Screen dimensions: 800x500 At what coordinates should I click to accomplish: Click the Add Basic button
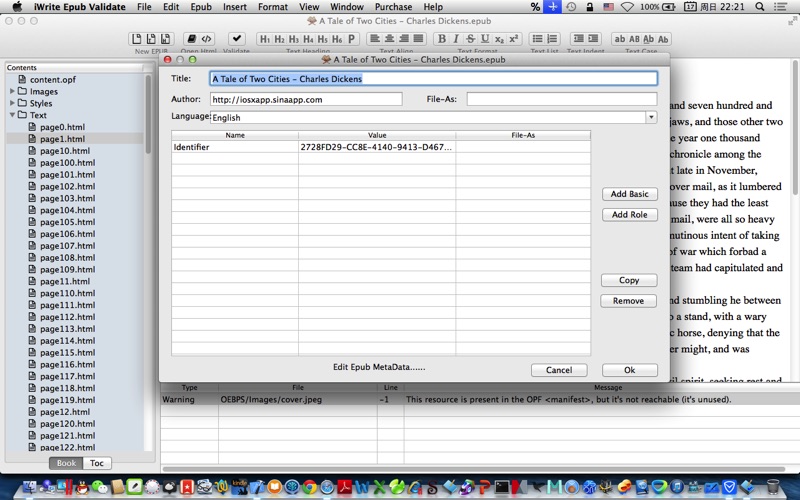tap(630, 194)
